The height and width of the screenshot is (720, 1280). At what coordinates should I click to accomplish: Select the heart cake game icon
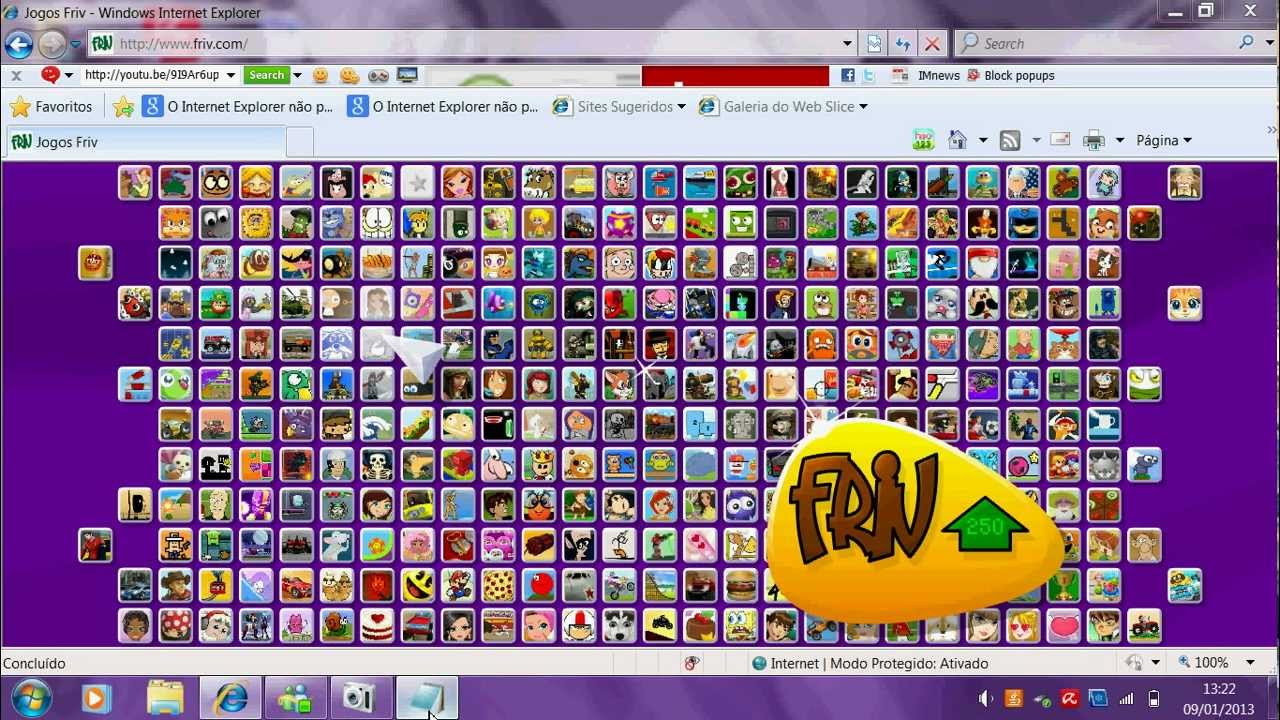coord(377,625)
